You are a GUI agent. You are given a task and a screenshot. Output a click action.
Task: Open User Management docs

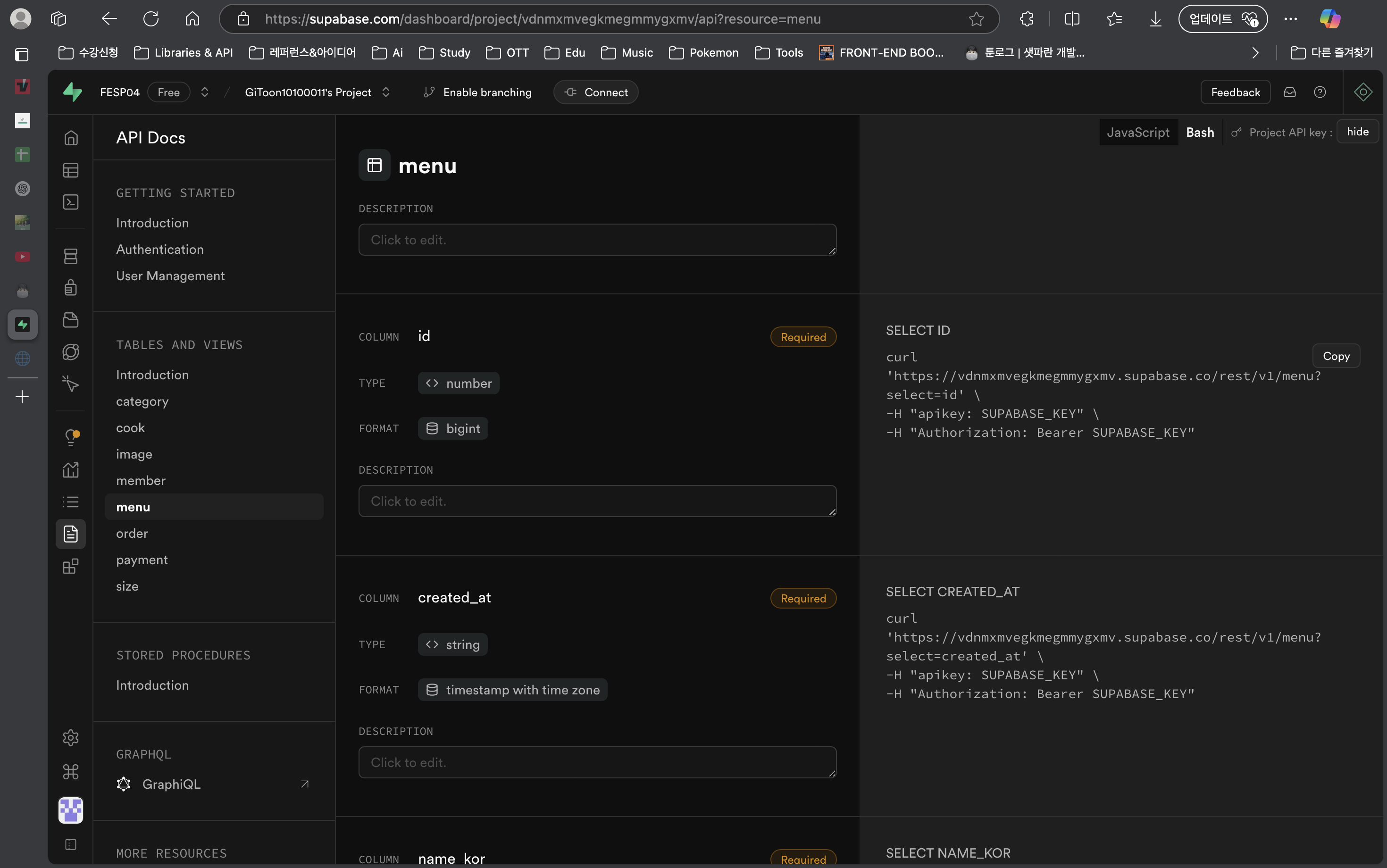(x=170, y=275)
